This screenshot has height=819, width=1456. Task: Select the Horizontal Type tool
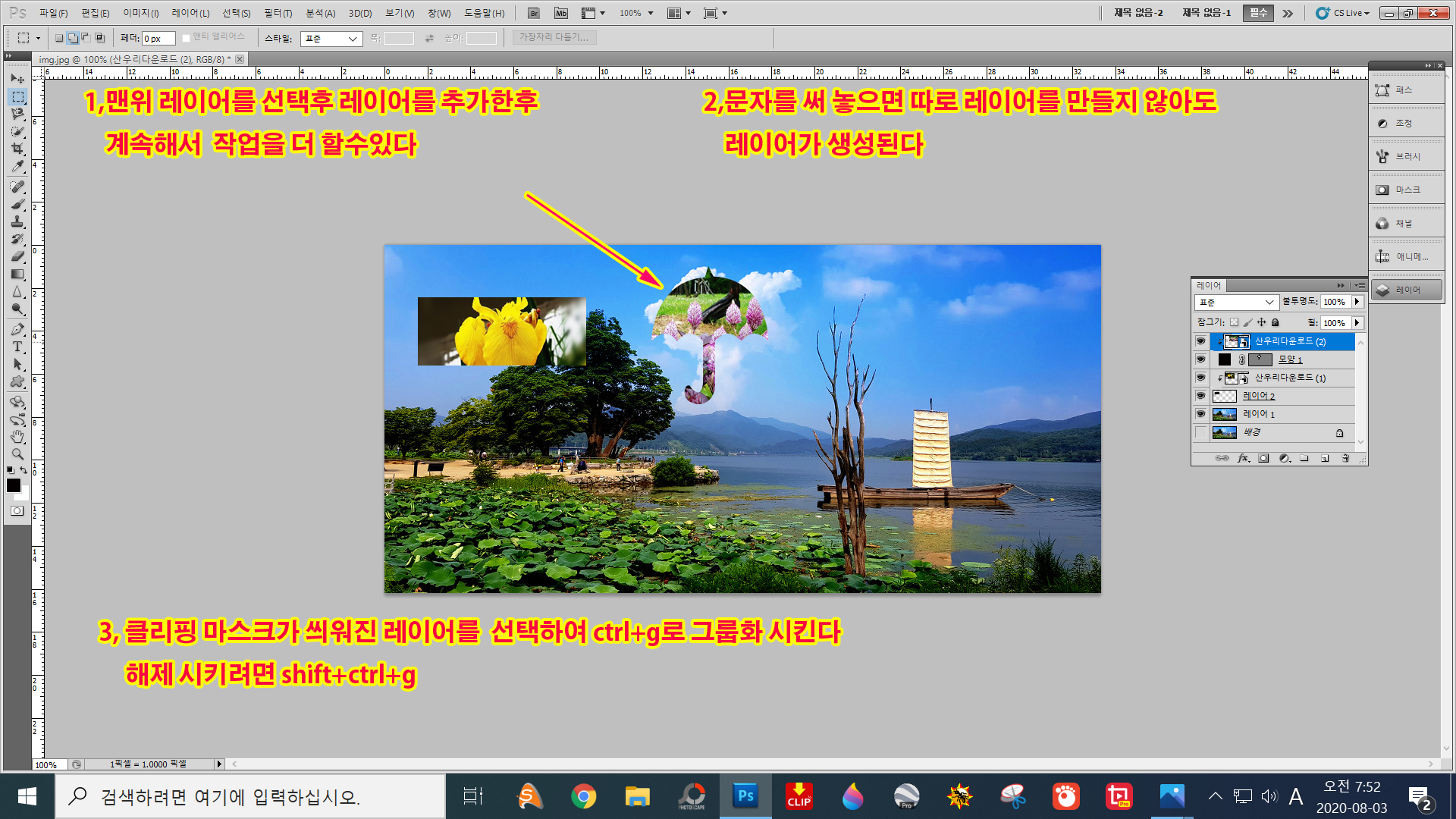[17, 347]
